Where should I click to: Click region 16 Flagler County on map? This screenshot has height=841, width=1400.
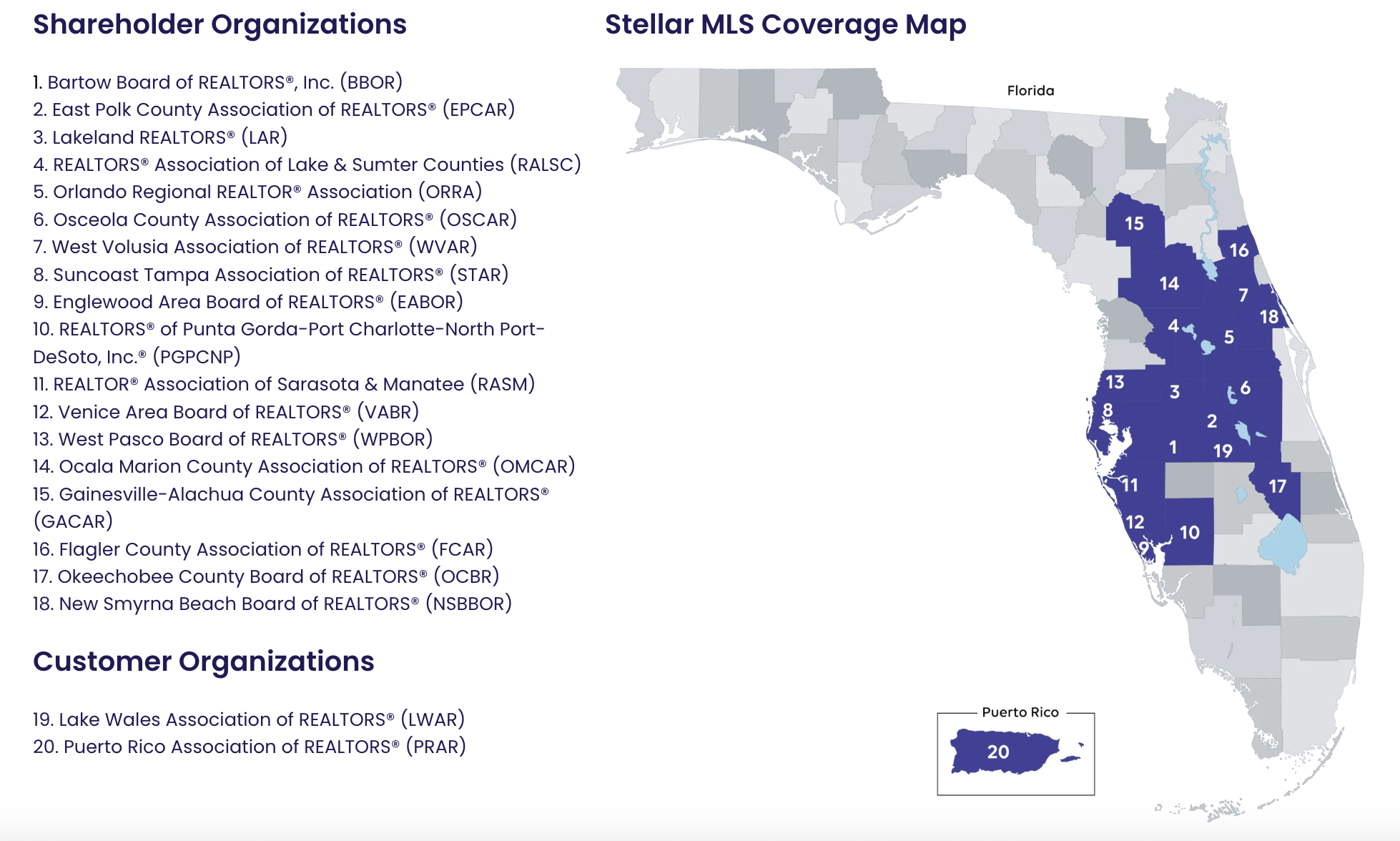1238,250
